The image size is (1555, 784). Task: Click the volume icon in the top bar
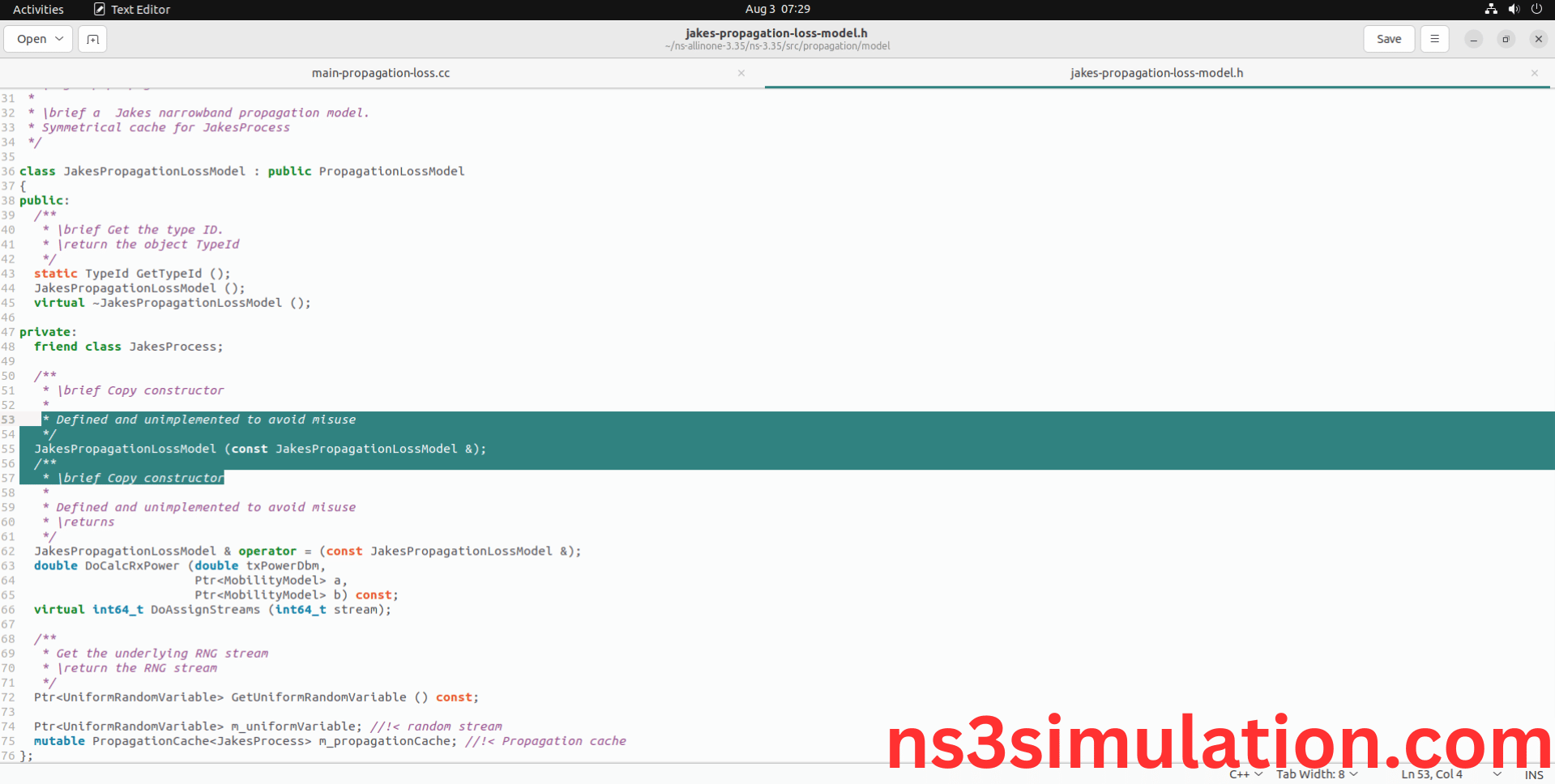pos(1513,9)
